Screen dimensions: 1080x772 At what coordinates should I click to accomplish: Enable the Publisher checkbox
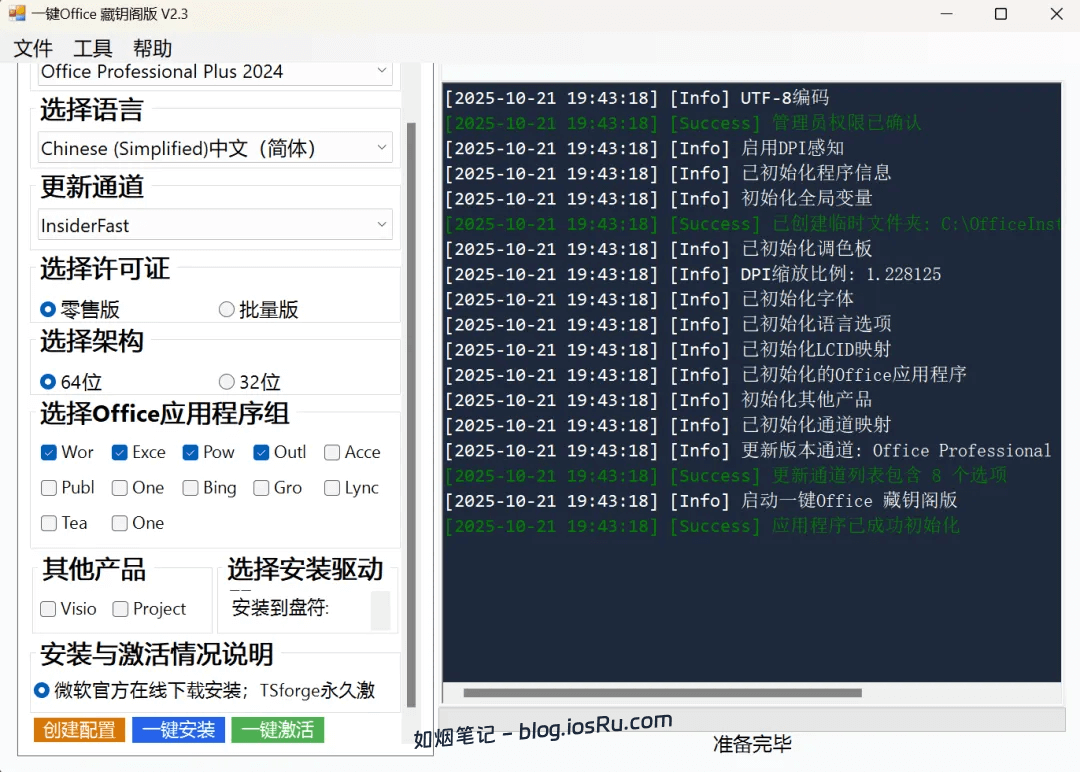pos(49,488)
